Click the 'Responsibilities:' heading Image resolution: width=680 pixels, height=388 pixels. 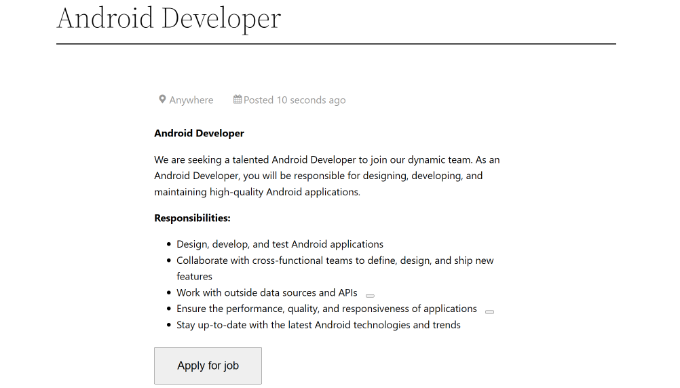[192, 218]
